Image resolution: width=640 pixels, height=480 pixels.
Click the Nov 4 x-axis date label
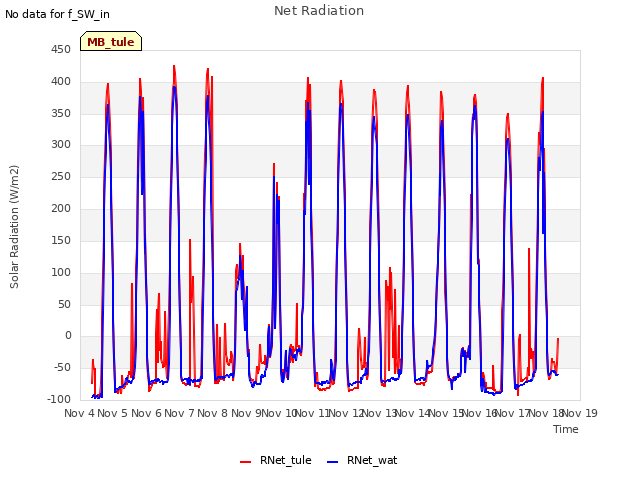pos(80,413)
